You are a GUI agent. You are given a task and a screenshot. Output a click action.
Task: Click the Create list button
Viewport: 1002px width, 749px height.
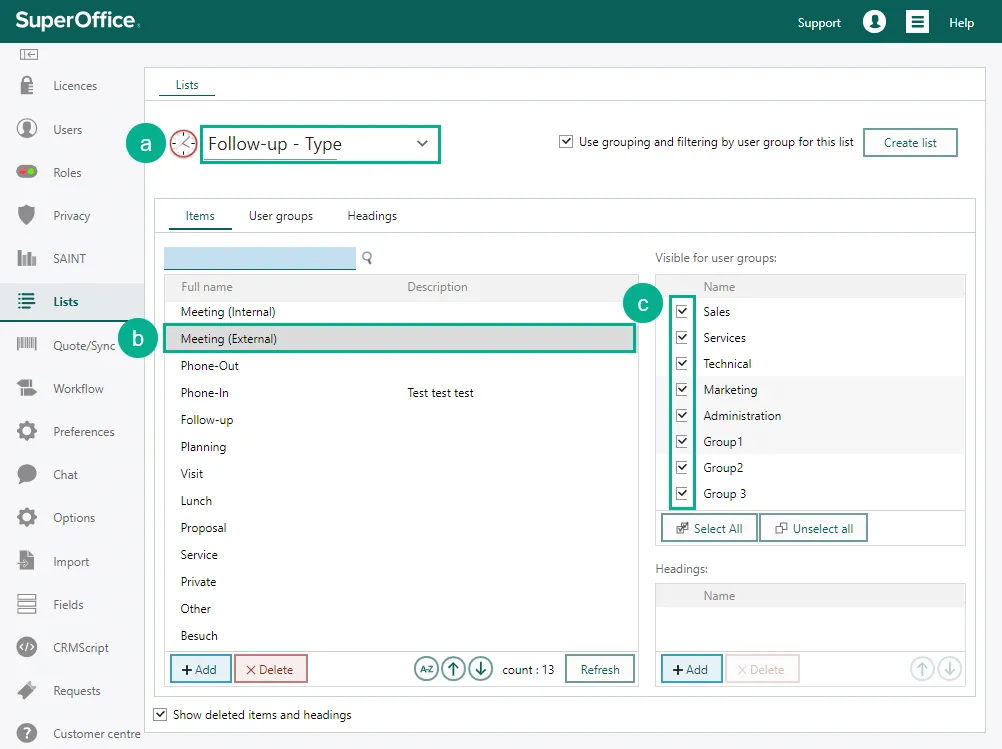click(910, 143)
